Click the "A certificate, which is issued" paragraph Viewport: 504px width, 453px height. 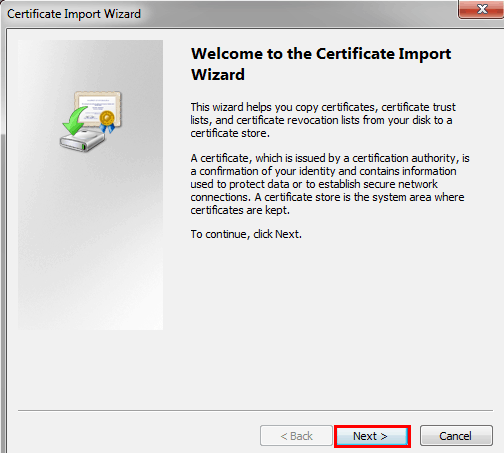[x=330, y=184]
